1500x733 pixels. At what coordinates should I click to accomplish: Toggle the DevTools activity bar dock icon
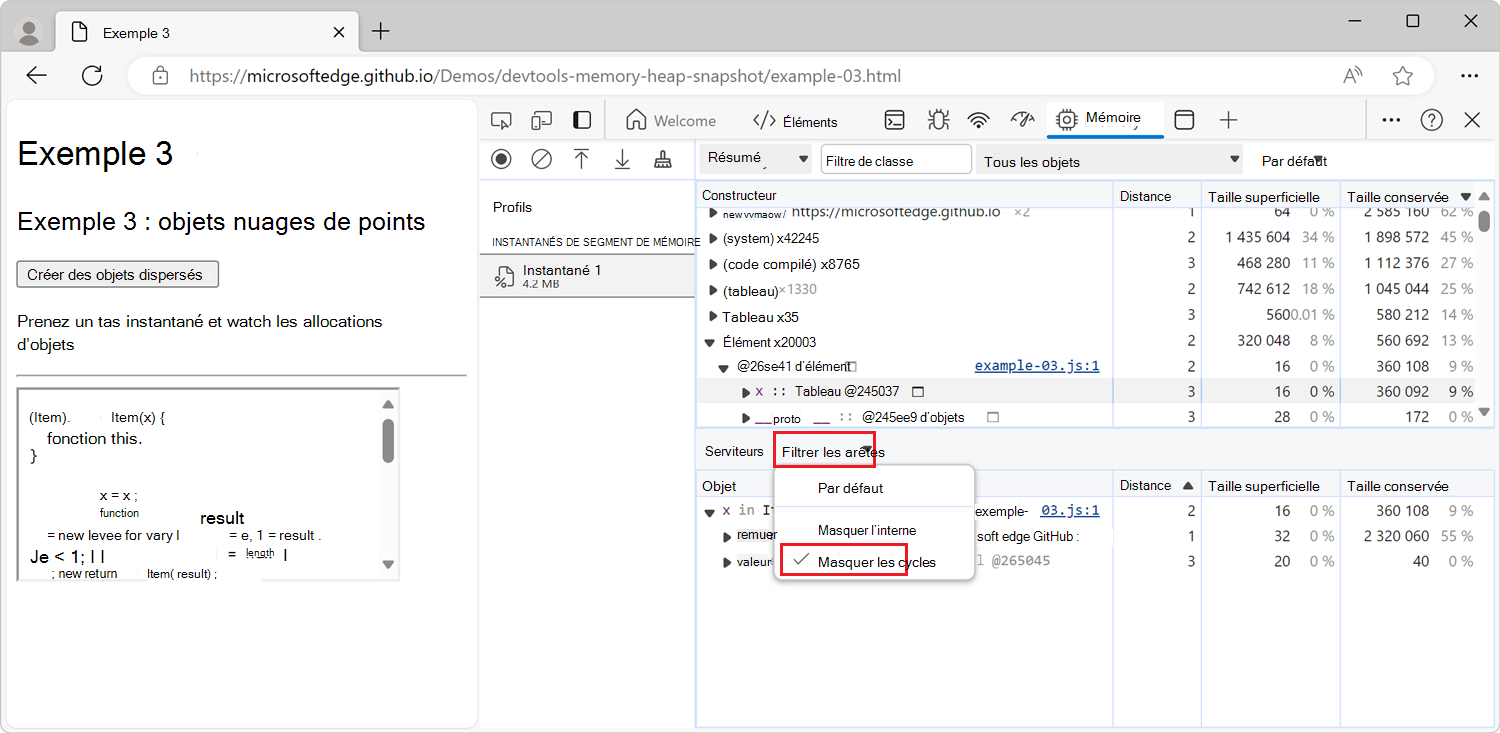click(x=581, y=121)
